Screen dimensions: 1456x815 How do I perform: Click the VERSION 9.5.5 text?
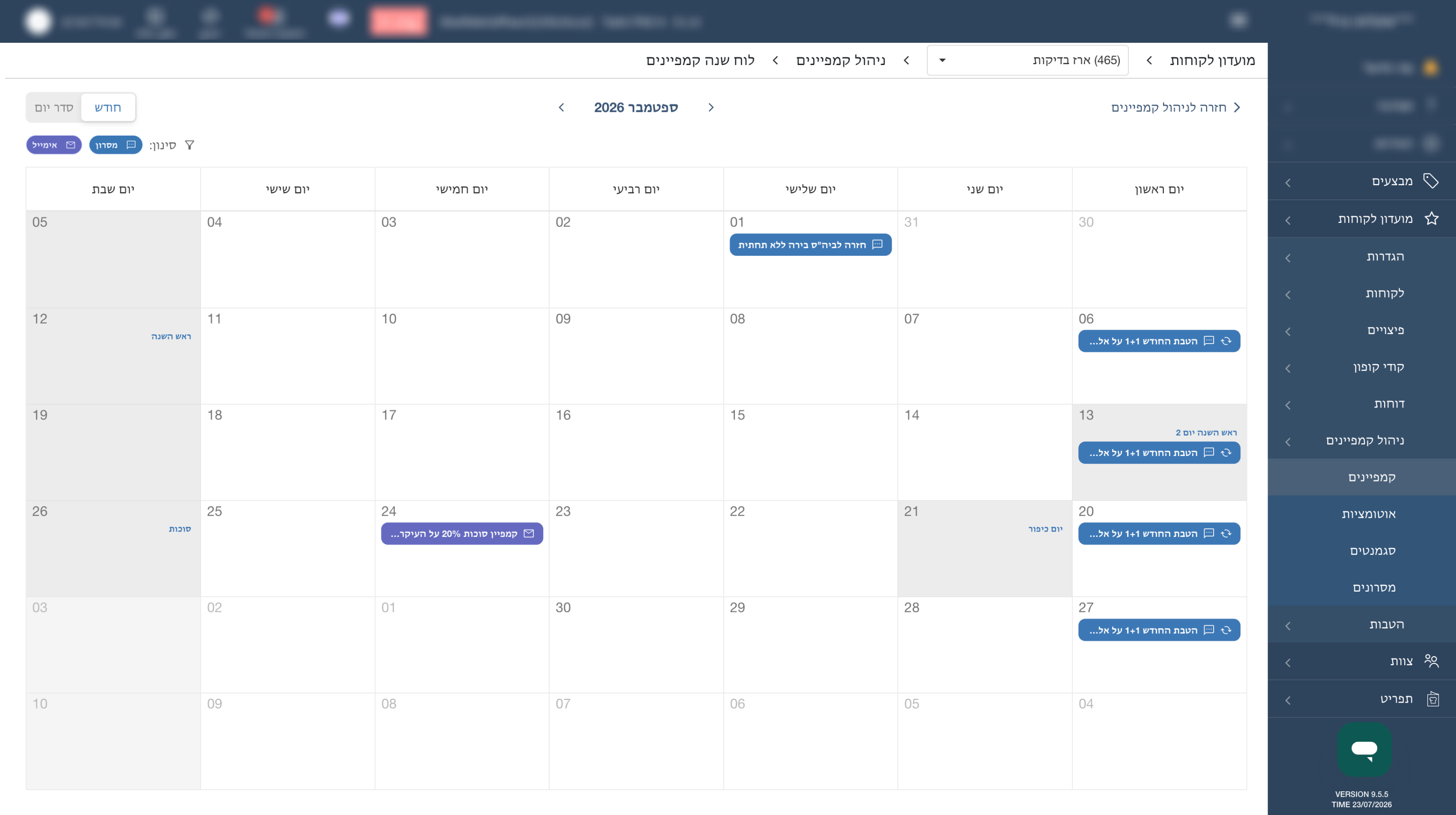pyautogui.click(x=1362, y=794)
